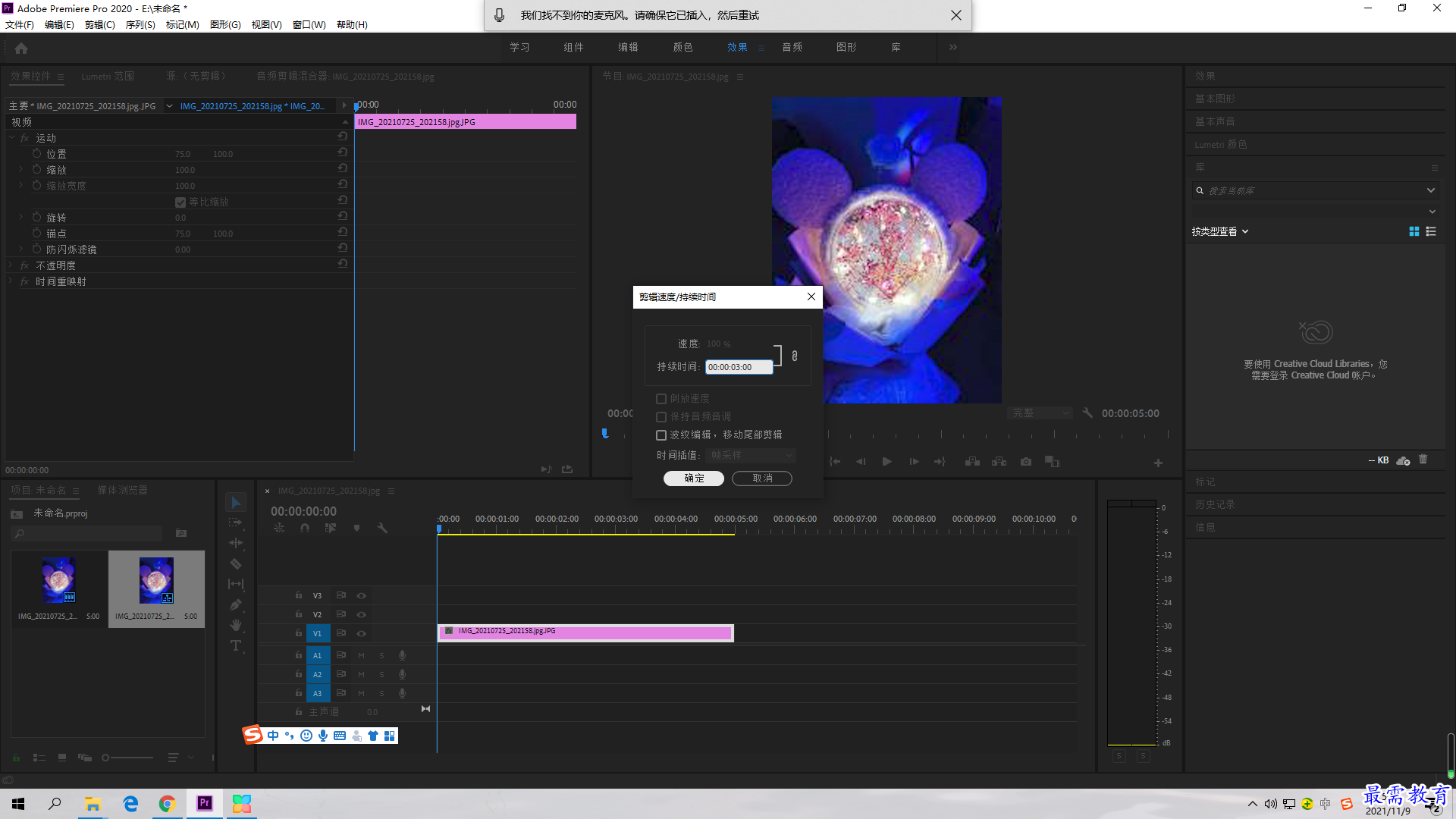
Task: Select the Ripple Edit tool
Action: pos(236,543)
